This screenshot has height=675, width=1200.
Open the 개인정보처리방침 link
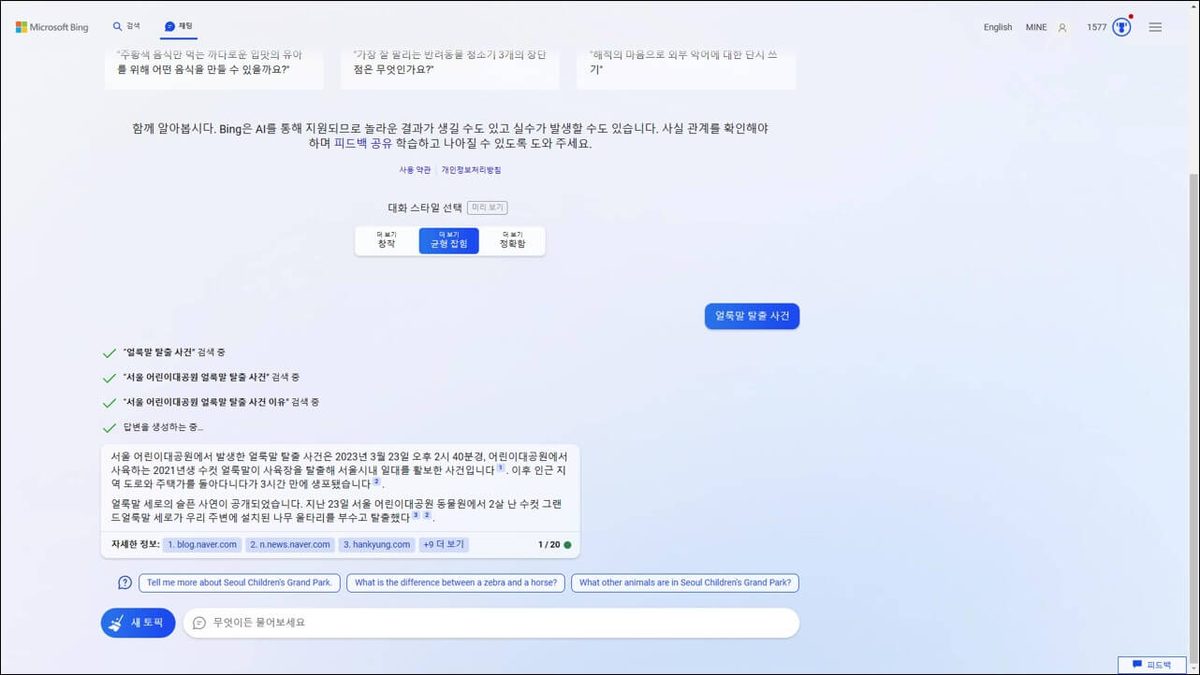coord(471,170)
